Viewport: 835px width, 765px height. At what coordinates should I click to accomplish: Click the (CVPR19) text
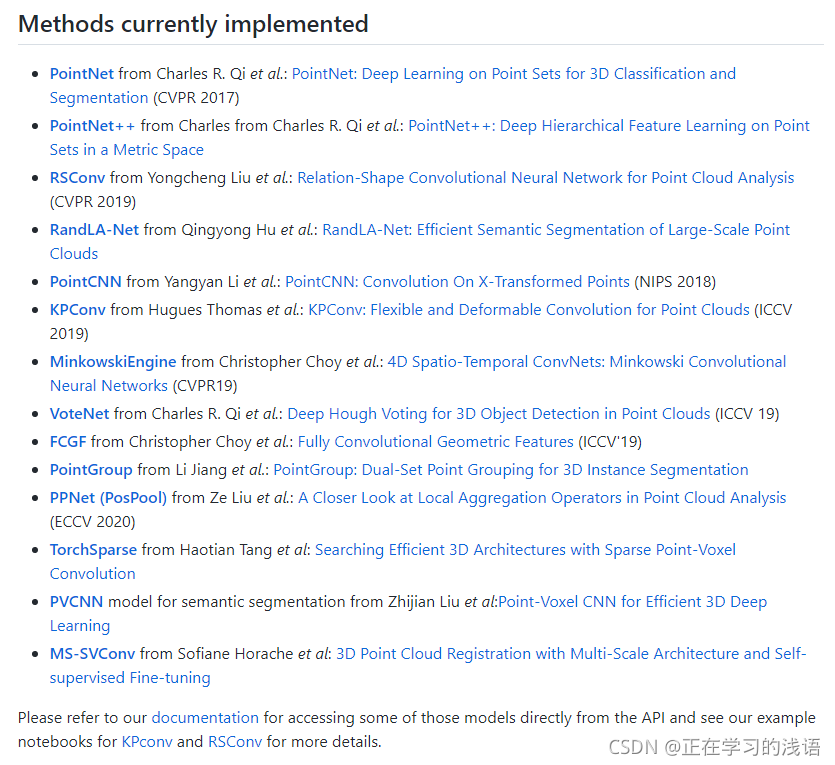point(205,386)
